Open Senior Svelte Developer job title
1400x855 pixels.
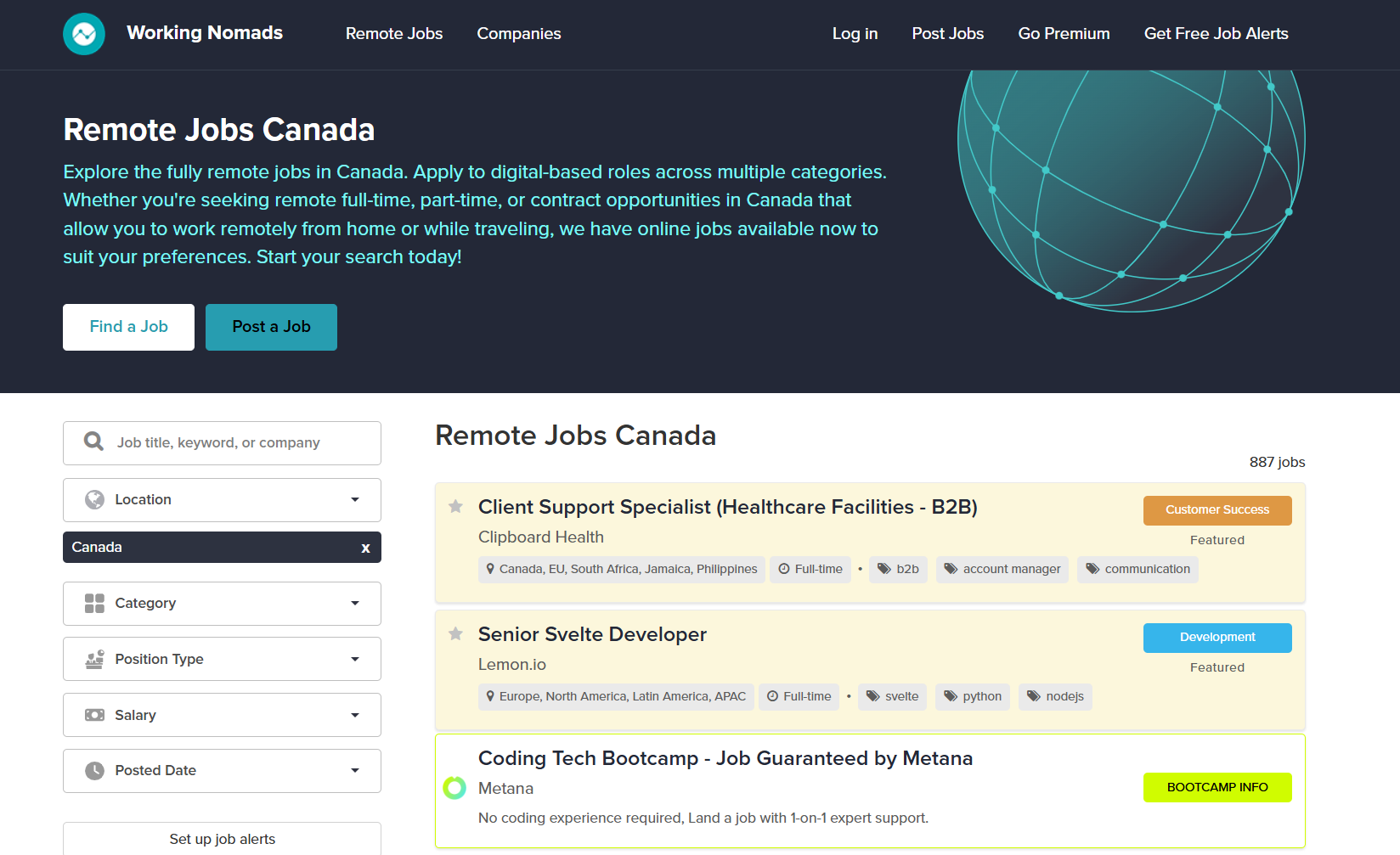click(x=592, y=634)
